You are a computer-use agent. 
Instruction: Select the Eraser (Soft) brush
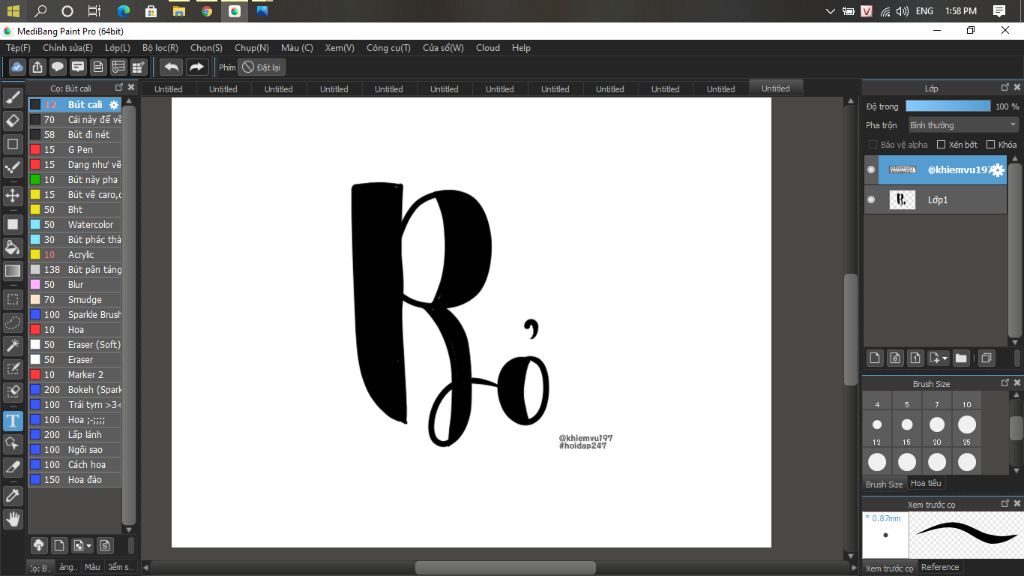pos(75,345)
